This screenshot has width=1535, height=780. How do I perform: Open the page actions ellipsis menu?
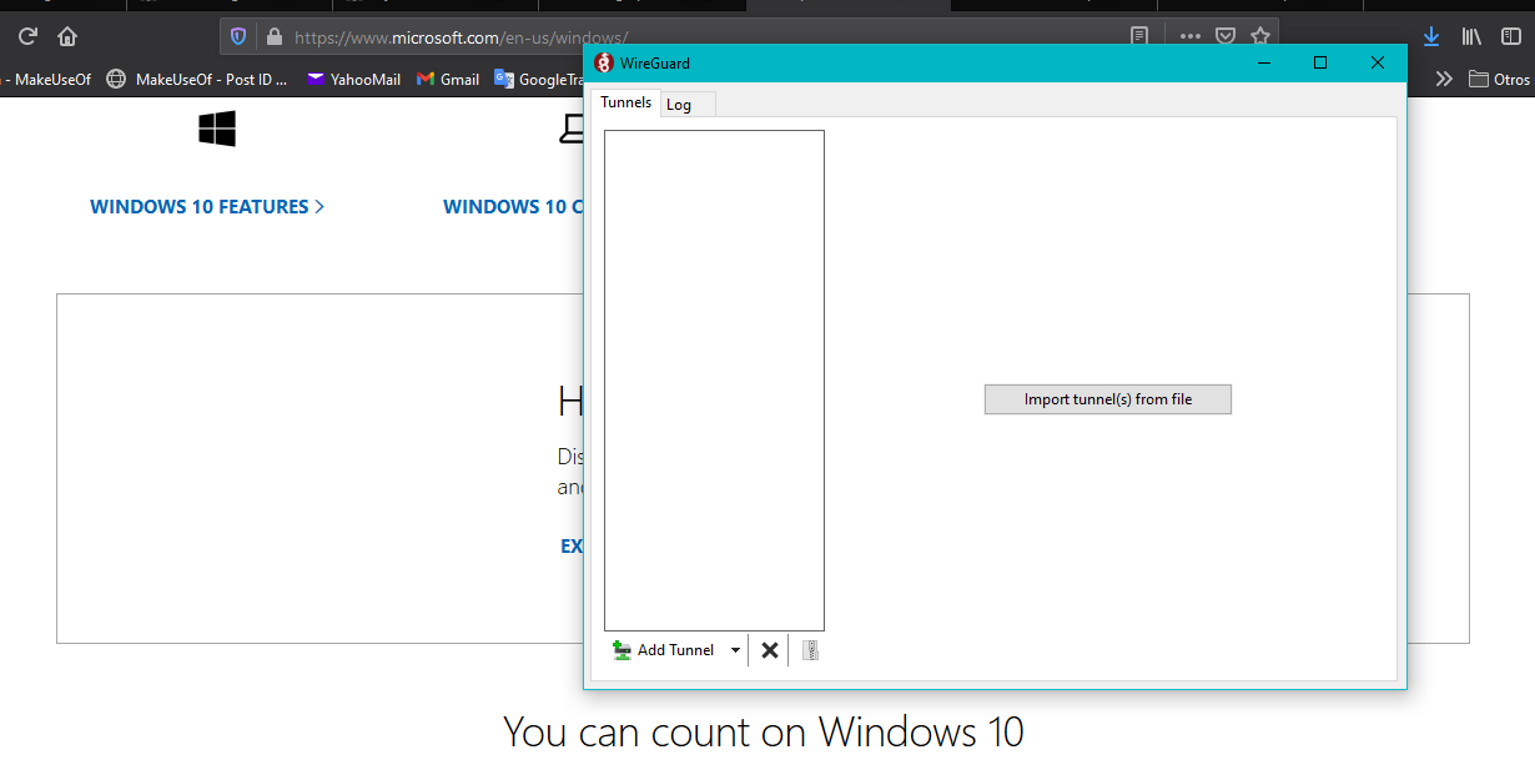1189,34
